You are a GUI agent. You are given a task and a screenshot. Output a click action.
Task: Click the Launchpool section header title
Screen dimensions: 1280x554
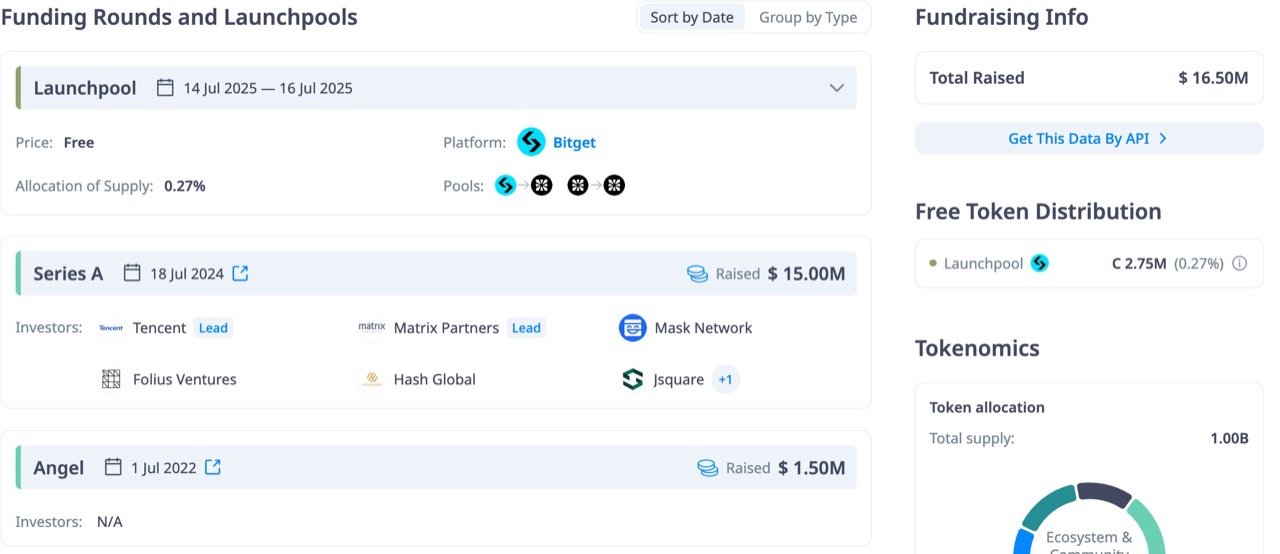[85, 88]
